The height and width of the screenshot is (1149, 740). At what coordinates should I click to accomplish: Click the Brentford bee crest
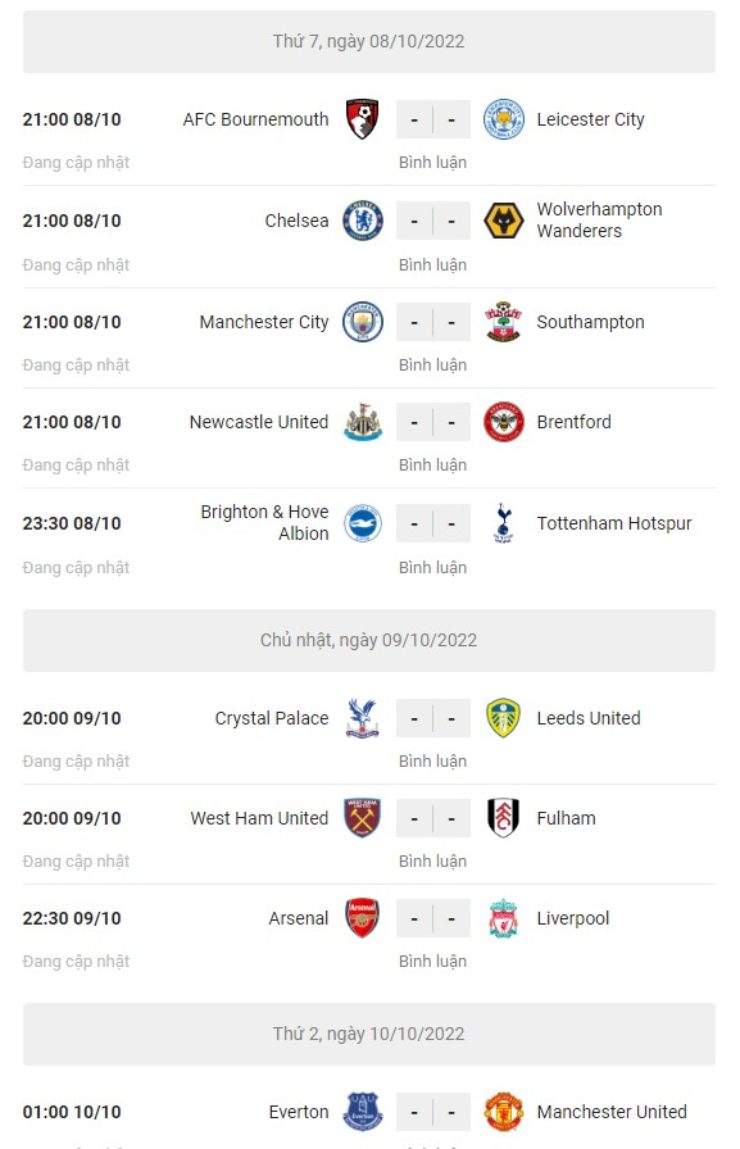pyautogui.click(x=504, y=422)
